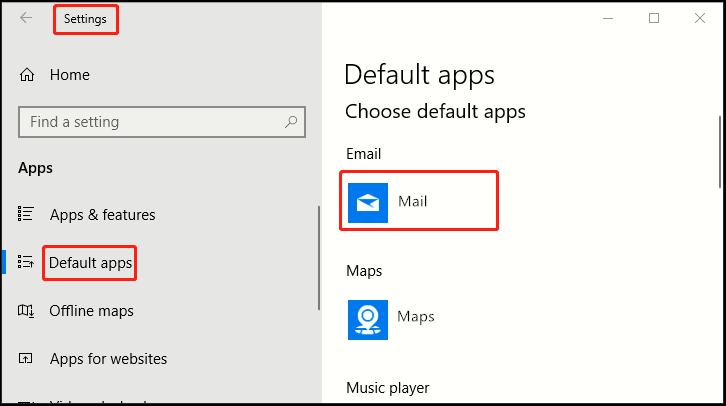This screenshot has height=406, width=726.
Task: Click the blue Mail app icon
Action: point(368,203)
